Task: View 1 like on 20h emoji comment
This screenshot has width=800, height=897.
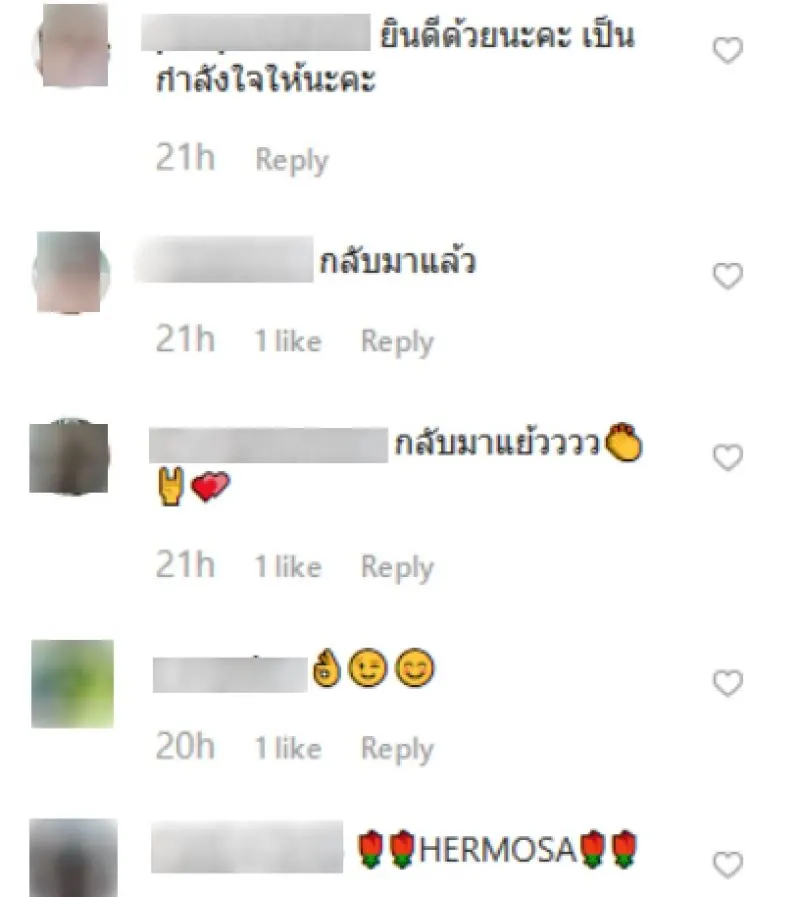Action: tap(288, 748)
